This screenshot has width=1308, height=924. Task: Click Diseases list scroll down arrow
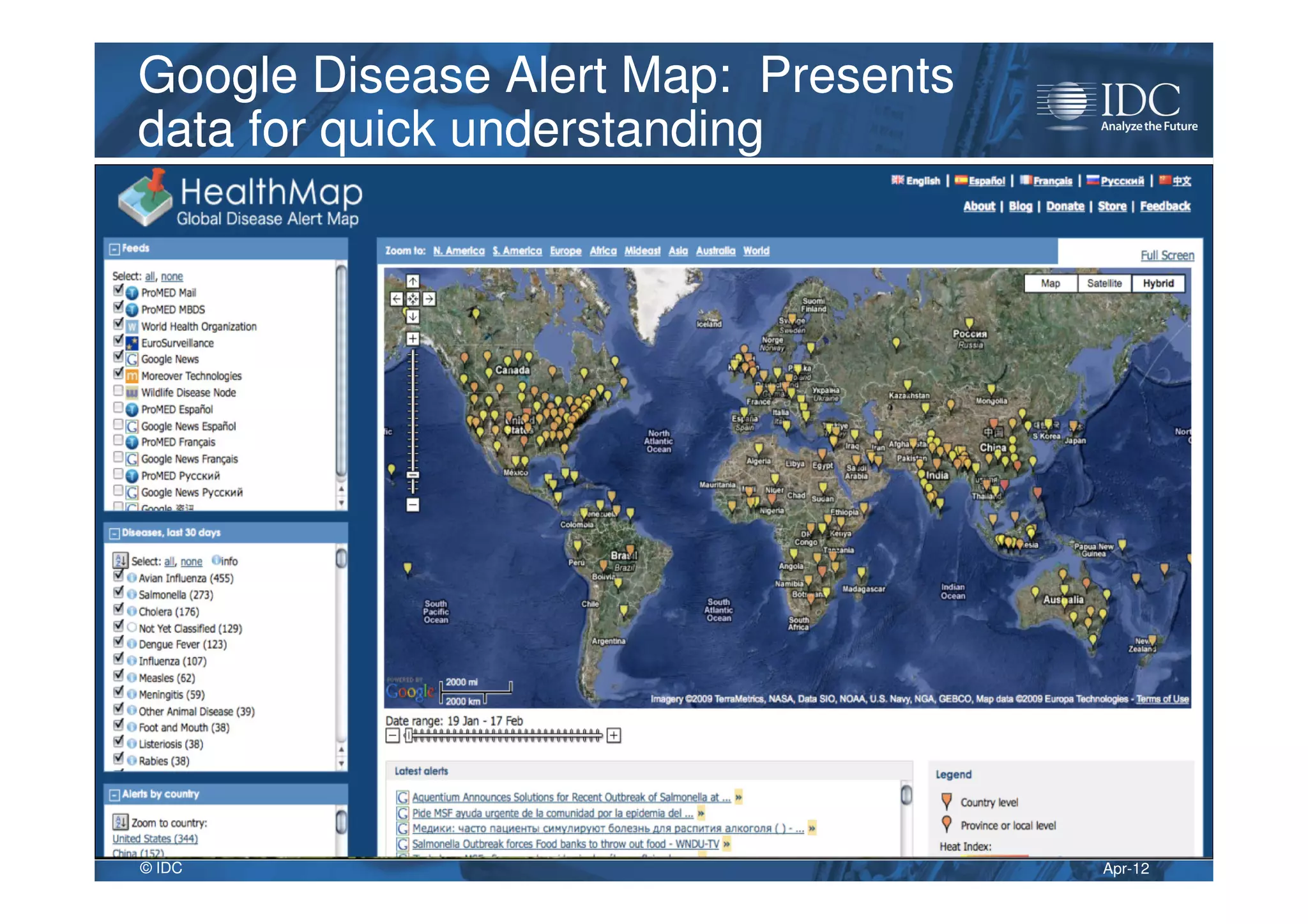point(342,764)
